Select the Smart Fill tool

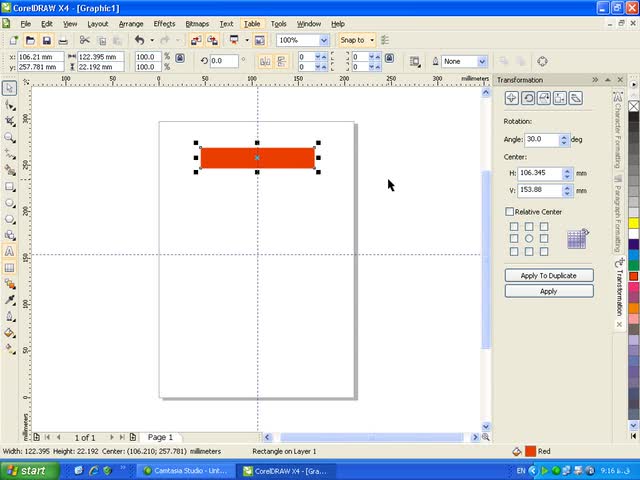(x=9, y=170)
